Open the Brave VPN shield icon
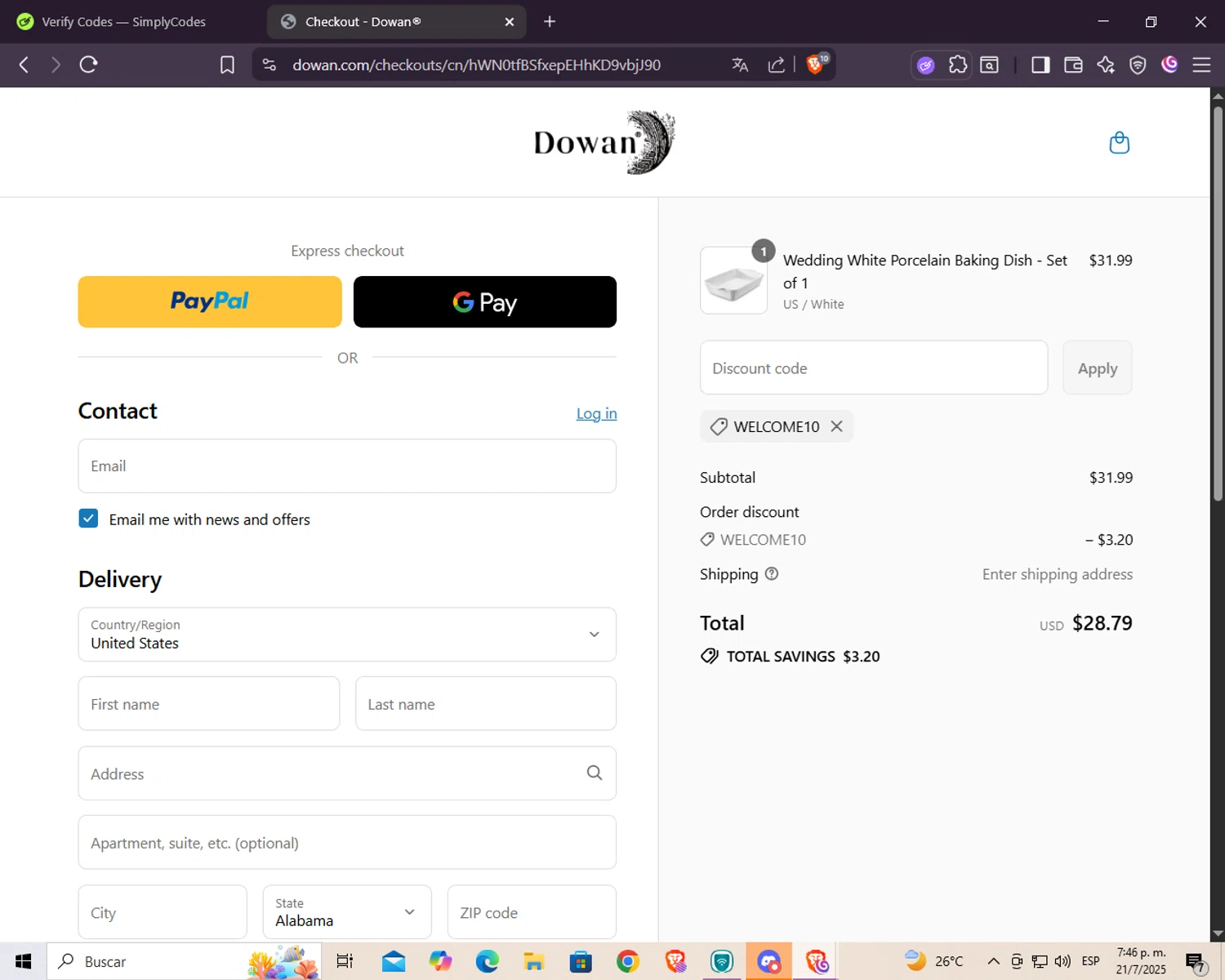The height and width of the screenshot is (980, 1225). pyautogui.click(x=1138, y=65)
